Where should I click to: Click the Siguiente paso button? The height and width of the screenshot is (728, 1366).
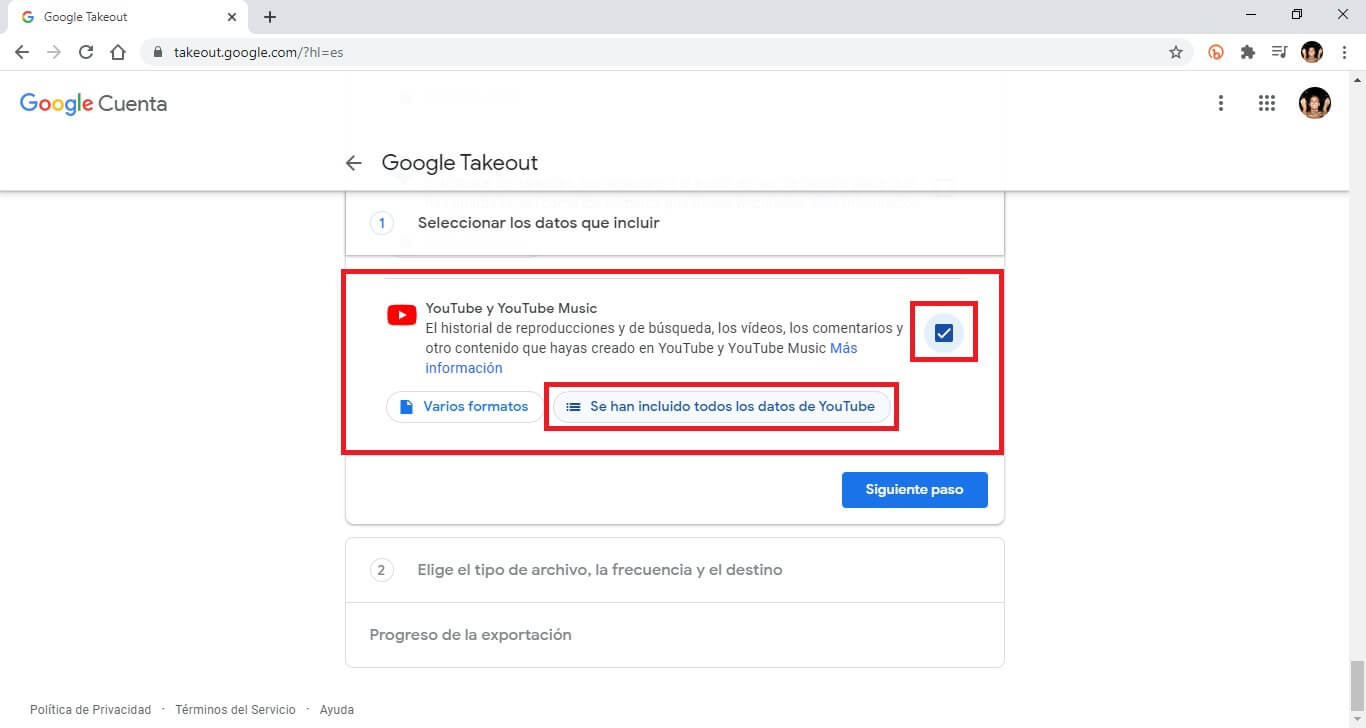point(914,490)
